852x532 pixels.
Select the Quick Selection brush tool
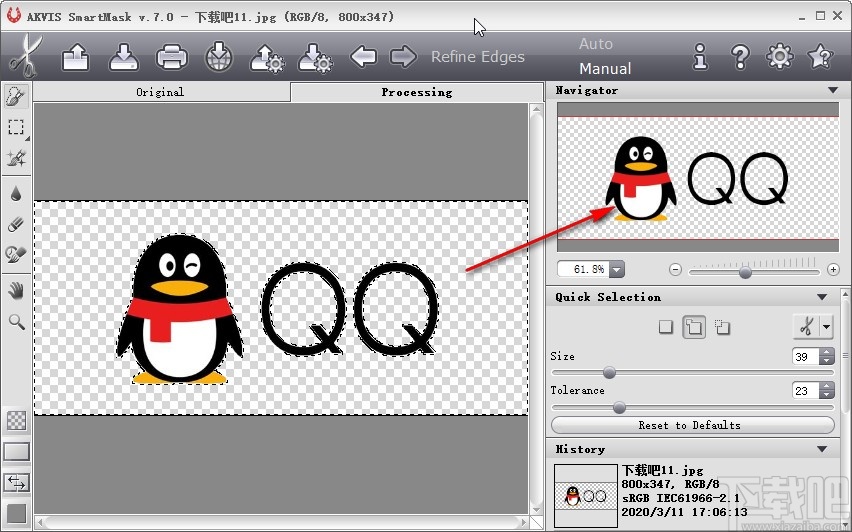click(16, 96)
